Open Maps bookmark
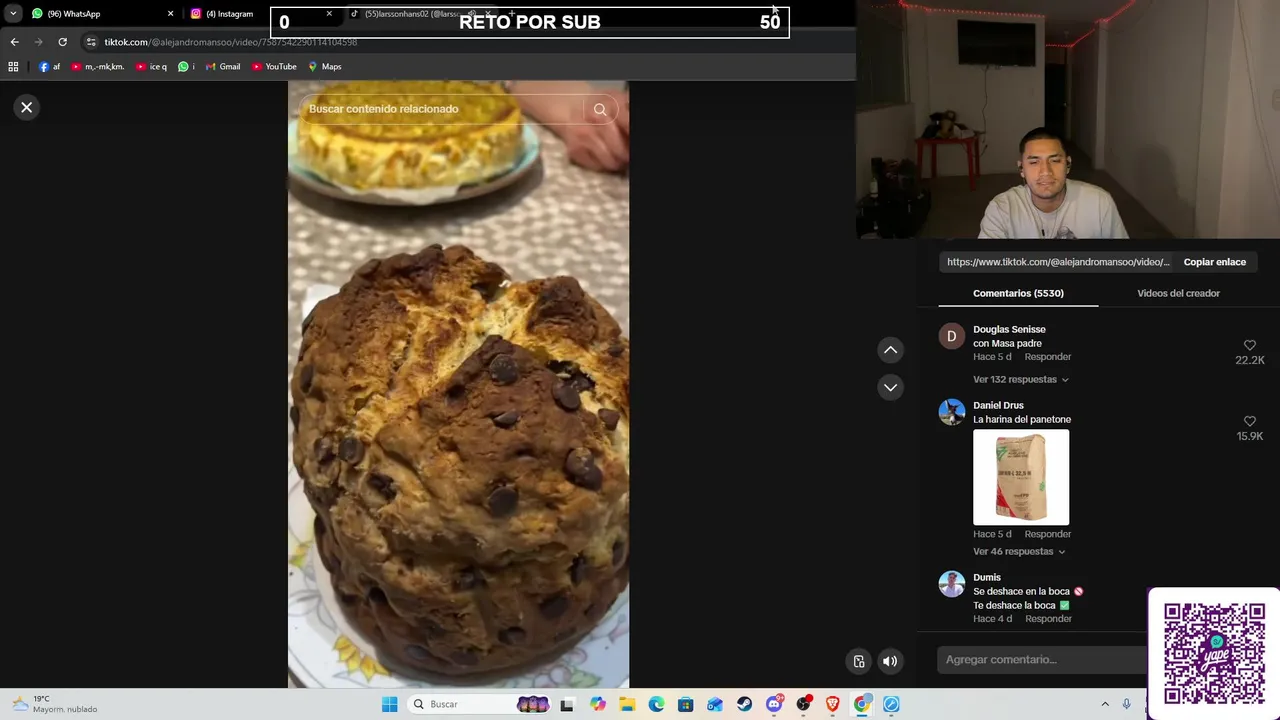This screenshot has height=720, width=1280. tap(325, 67)
